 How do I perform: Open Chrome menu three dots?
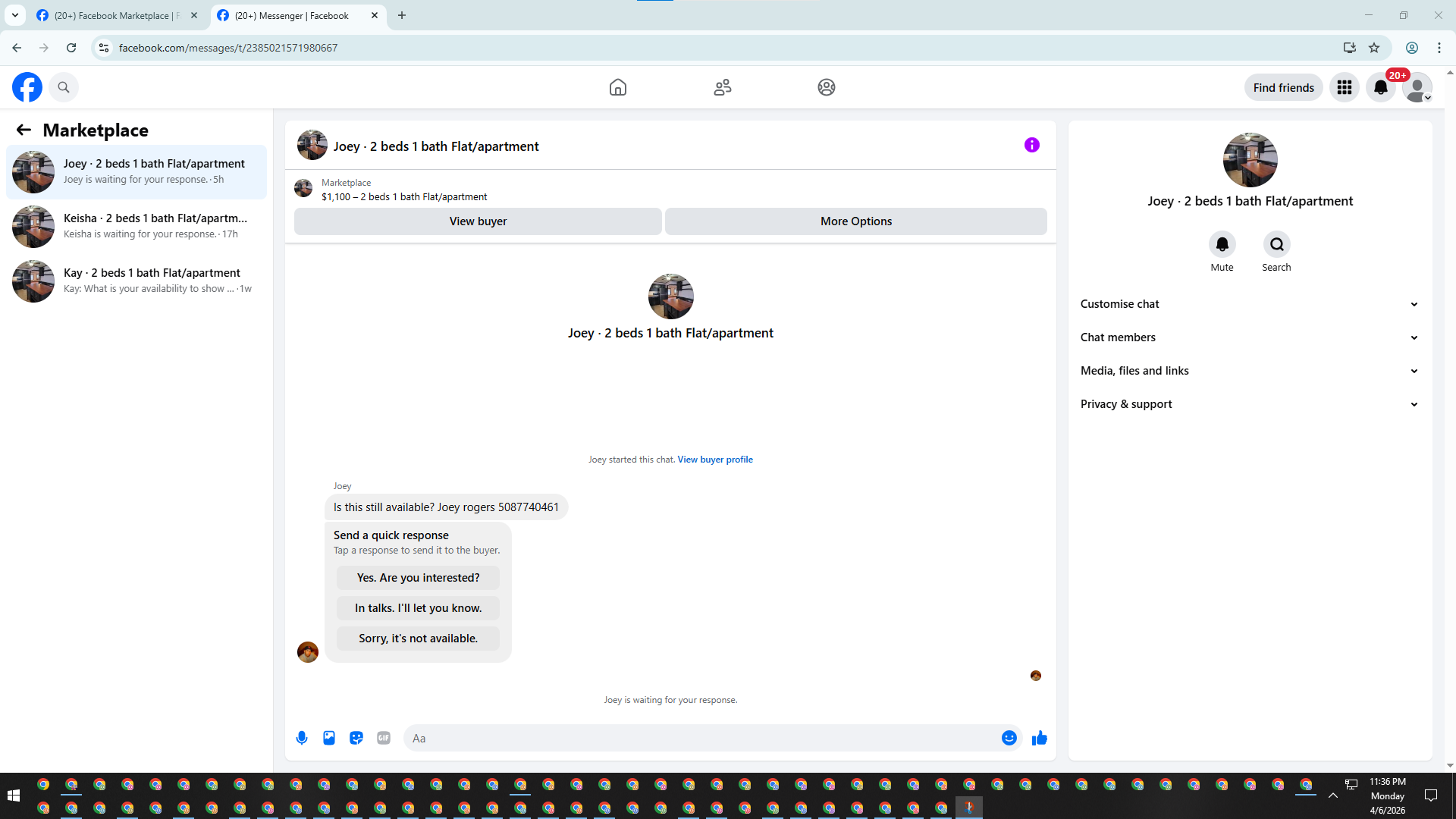pyautogui.click(x=1439, y=48)
